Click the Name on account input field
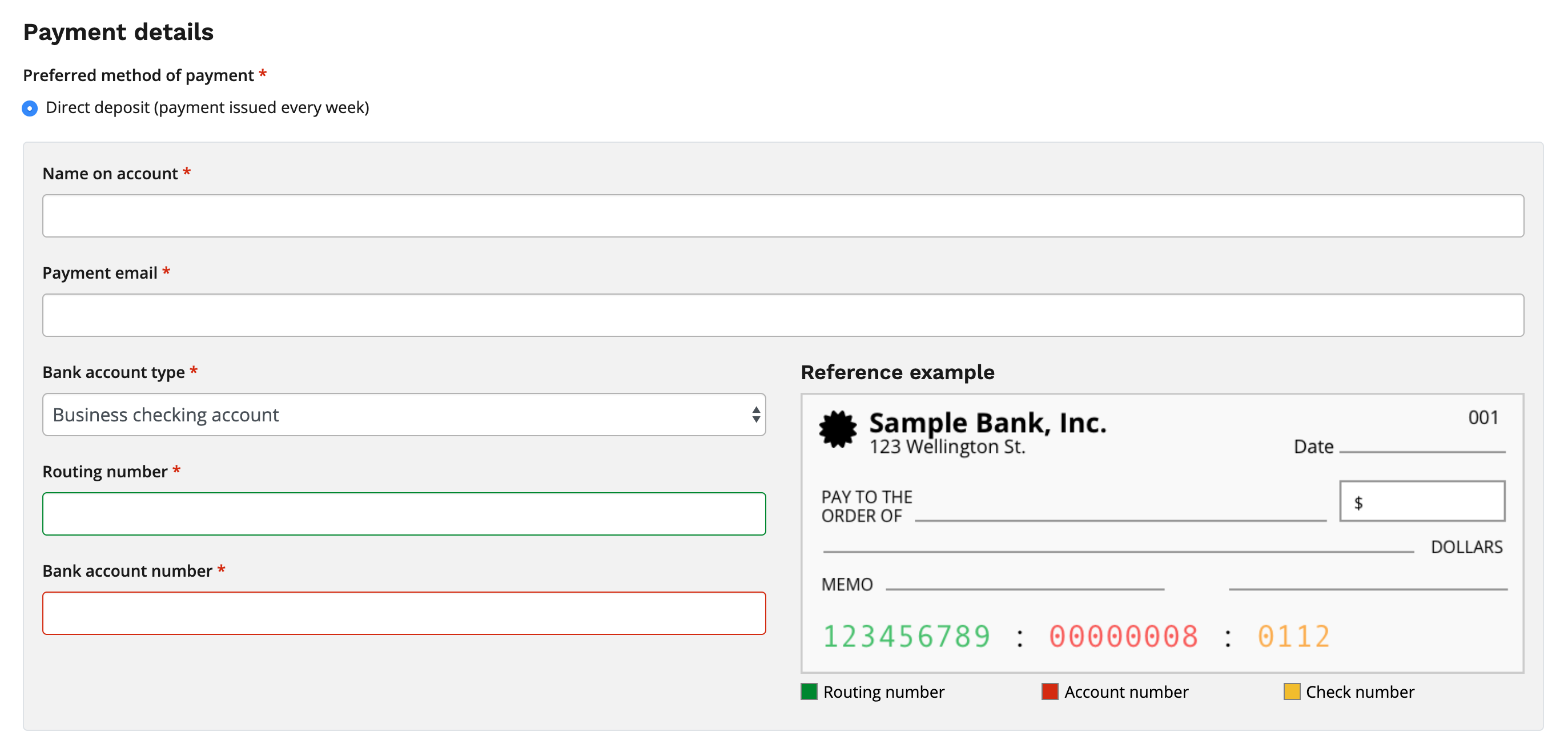Viewport: 1568px width, 748px height. 783,216
